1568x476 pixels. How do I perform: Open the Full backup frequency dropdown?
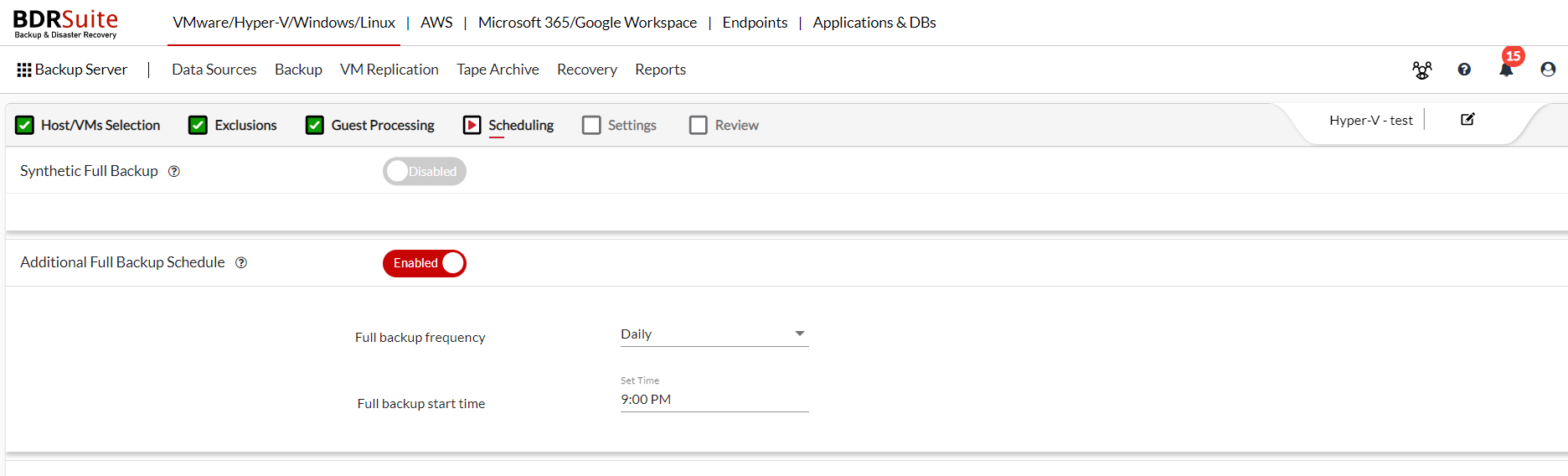click(x=714, y=334)
